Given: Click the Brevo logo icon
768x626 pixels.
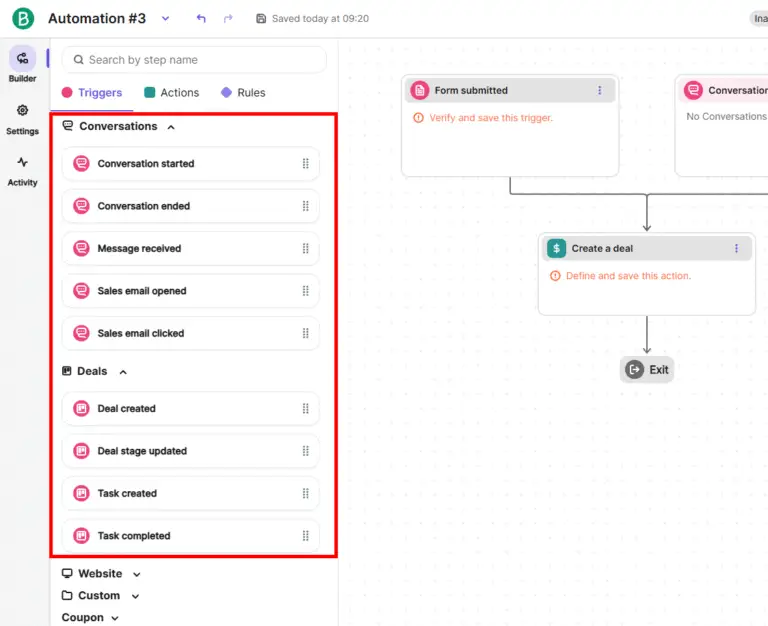Looking at the screenshot, I should point(22,19).
